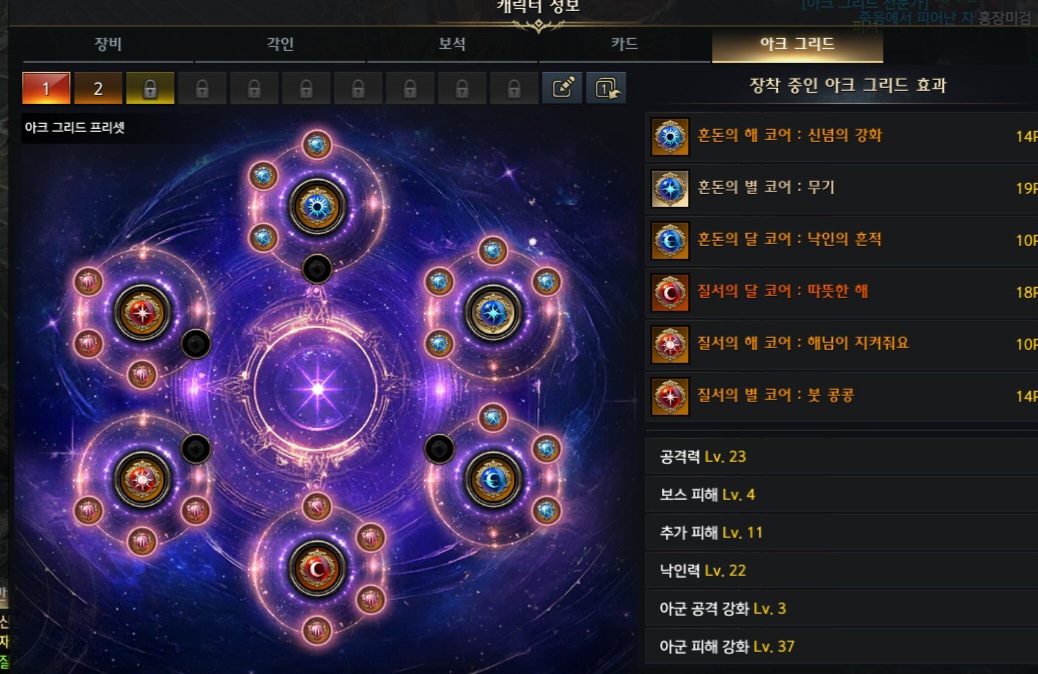The width and height of the screenshot is (1038, 674).
Task: Switch to Ark Grid preset 1
Action: click(x=46, y=88)
